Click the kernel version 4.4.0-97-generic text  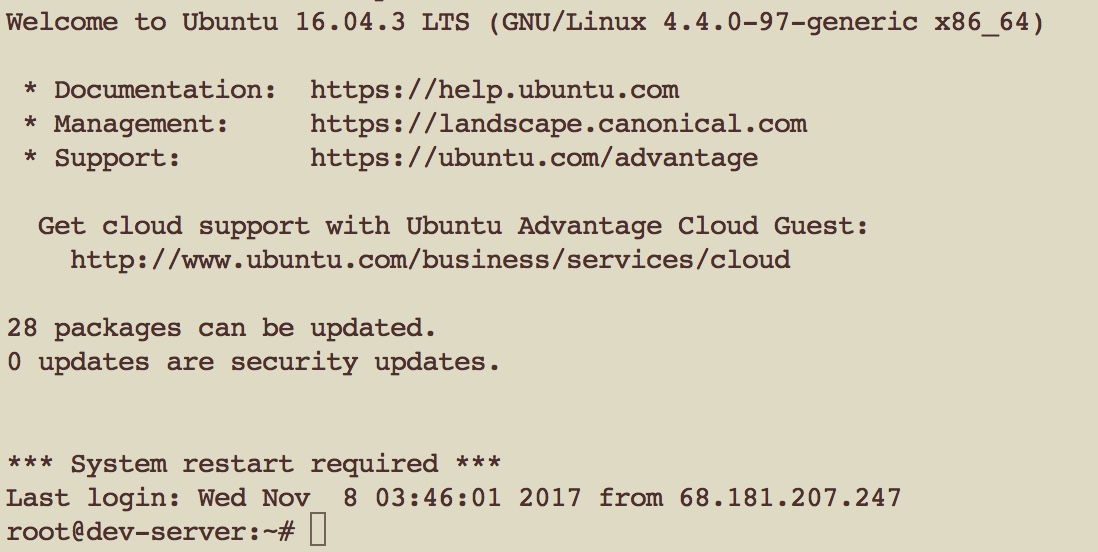pyautogui.click(x=791, y=22)
